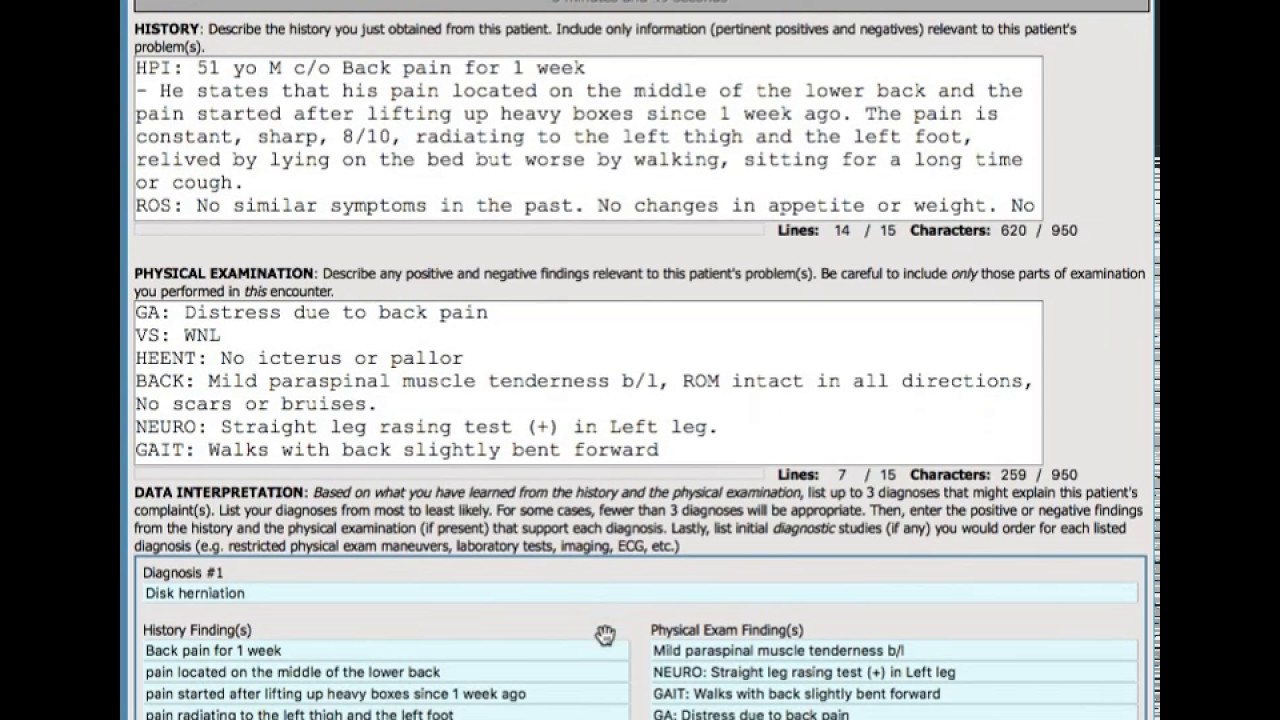The width and height of the screenshot is (1280, 720).
Task: Click the horizontal scrollbar under History text box
Action: pos(449,229)
